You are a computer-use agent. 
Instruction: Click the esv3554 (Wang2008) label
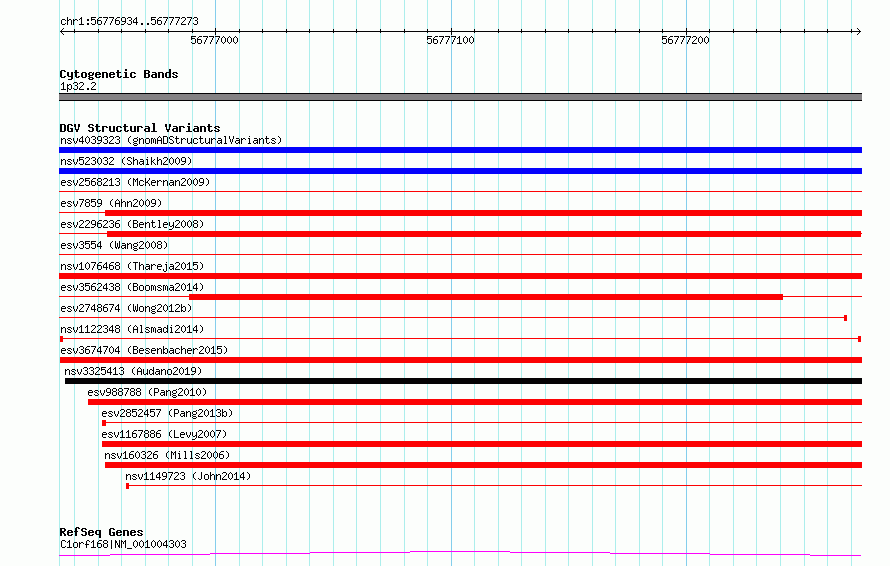point(114,245)
